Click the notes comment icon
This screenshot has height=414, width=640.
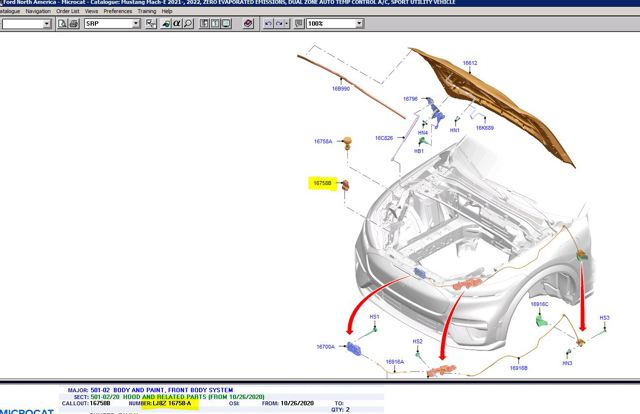[299, 24]
